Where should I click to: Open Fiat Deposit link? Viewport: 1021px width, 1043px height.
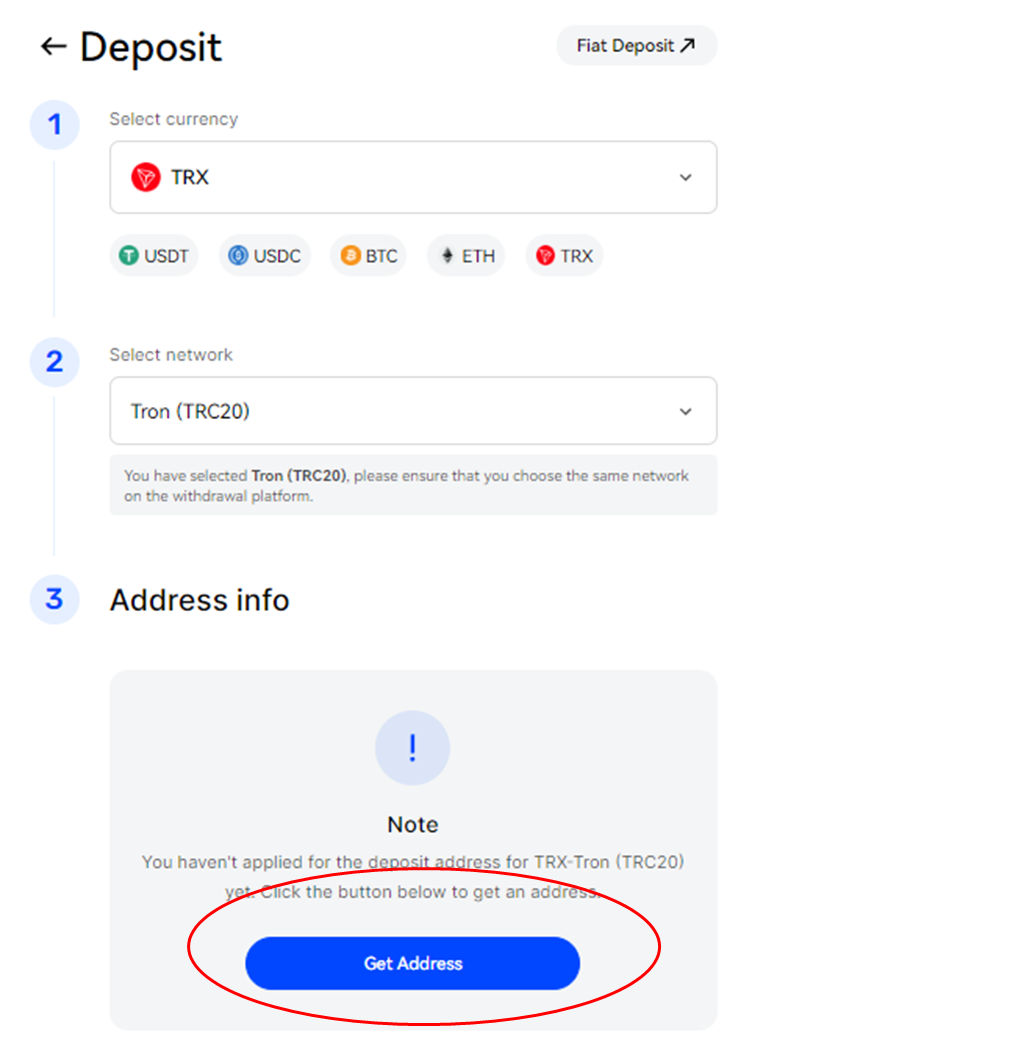(x=637, y=45)
